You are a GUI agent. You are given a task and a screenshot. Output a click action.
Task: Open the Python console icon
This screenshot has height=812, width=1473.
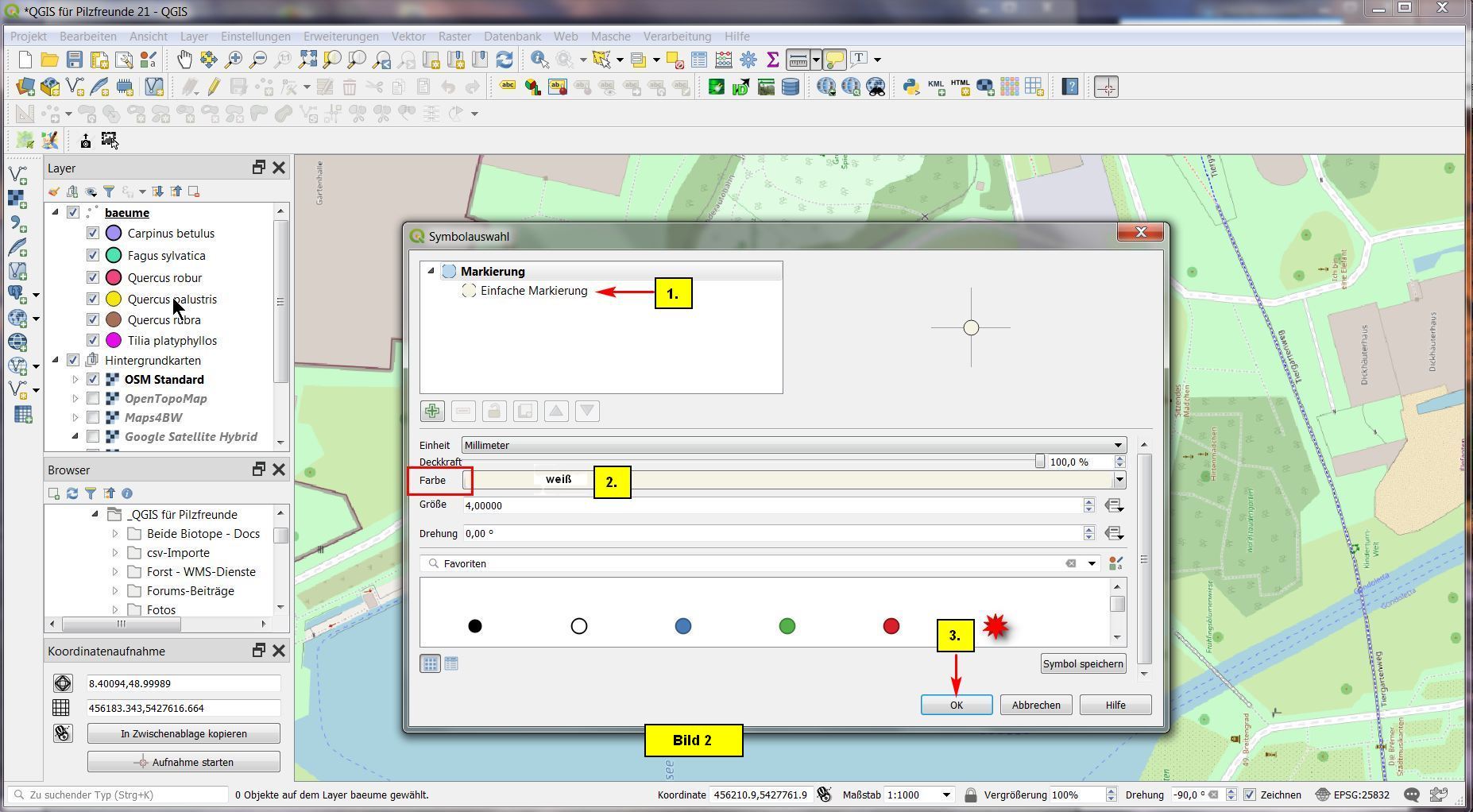pyautogui.click(x=910, y=87)
